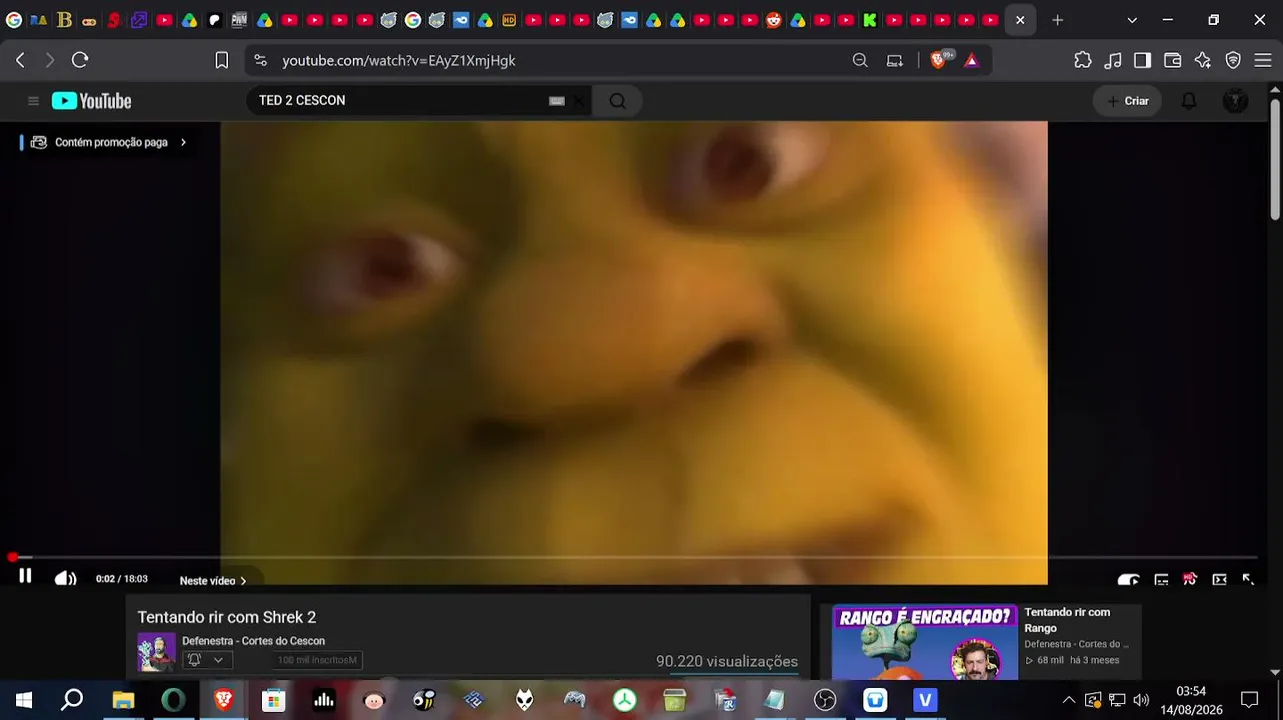
Task: Open site settings icon in the address bar
Action: coord(261,60)
